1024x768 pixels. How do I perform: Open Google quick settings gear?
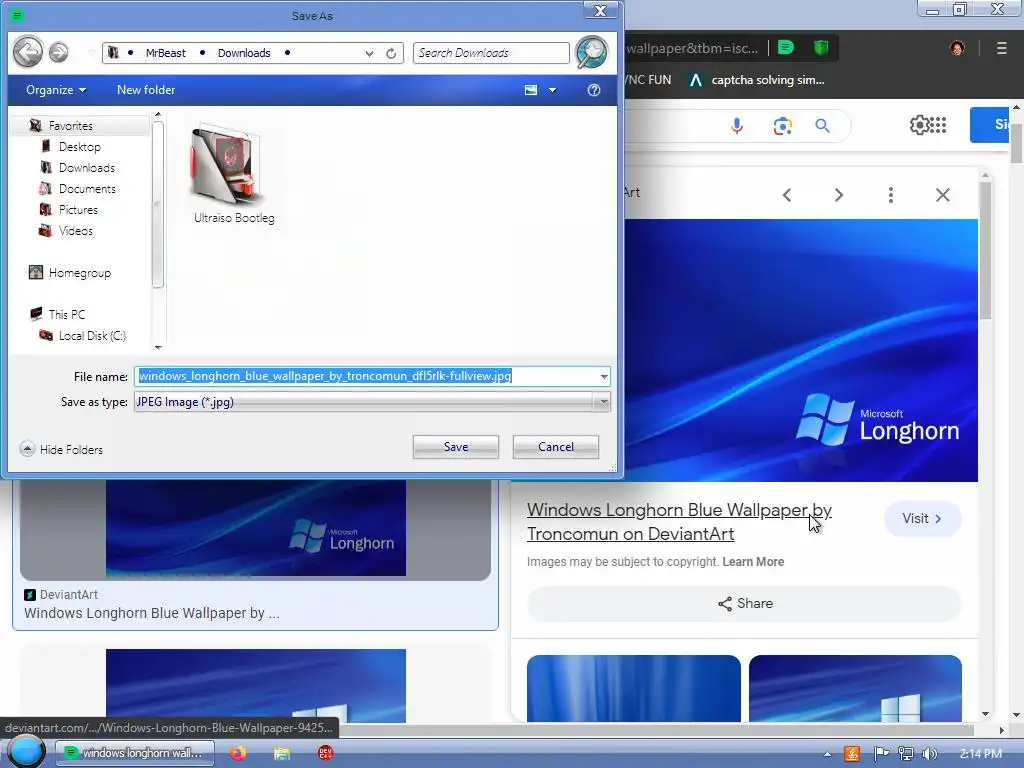coord(919,125)
